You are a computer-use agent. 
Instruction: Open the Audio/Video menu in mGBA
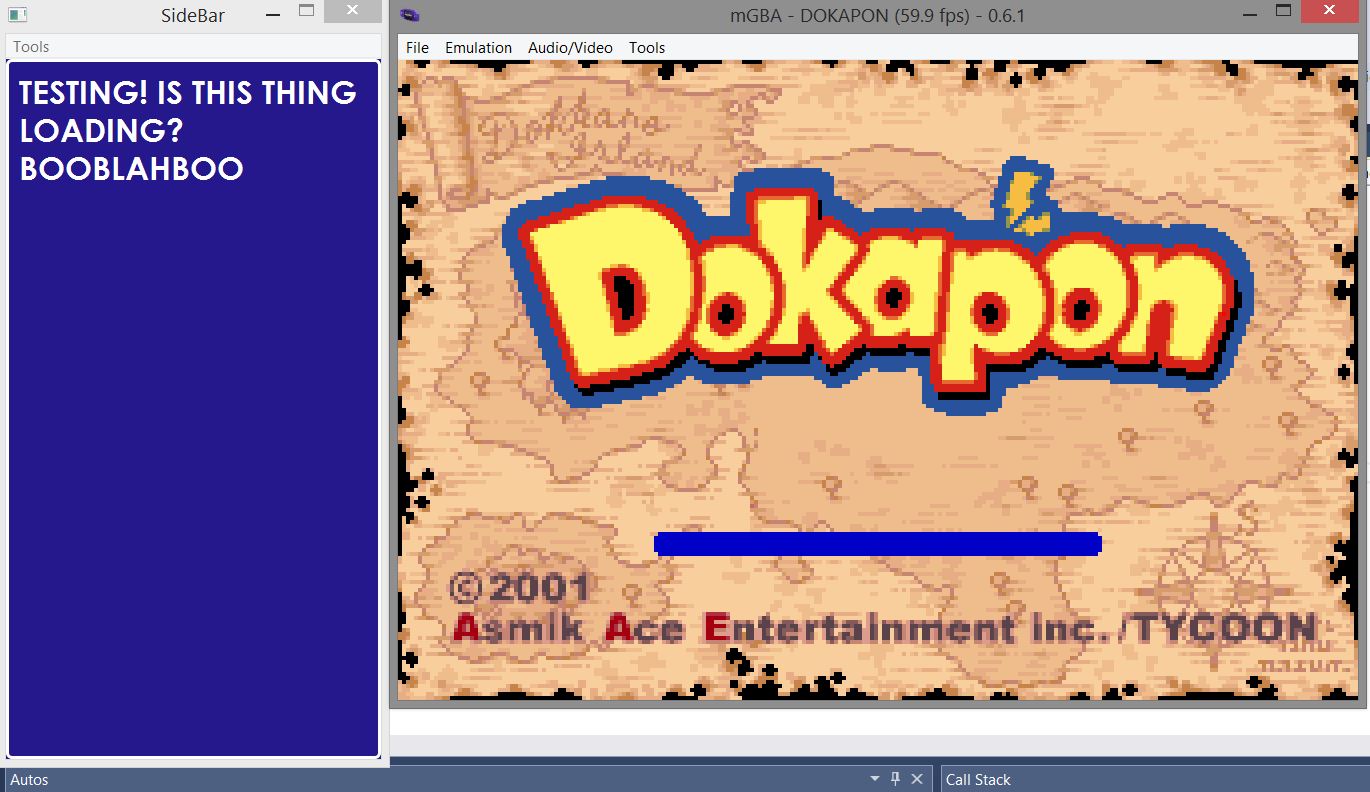click(570, 47)
